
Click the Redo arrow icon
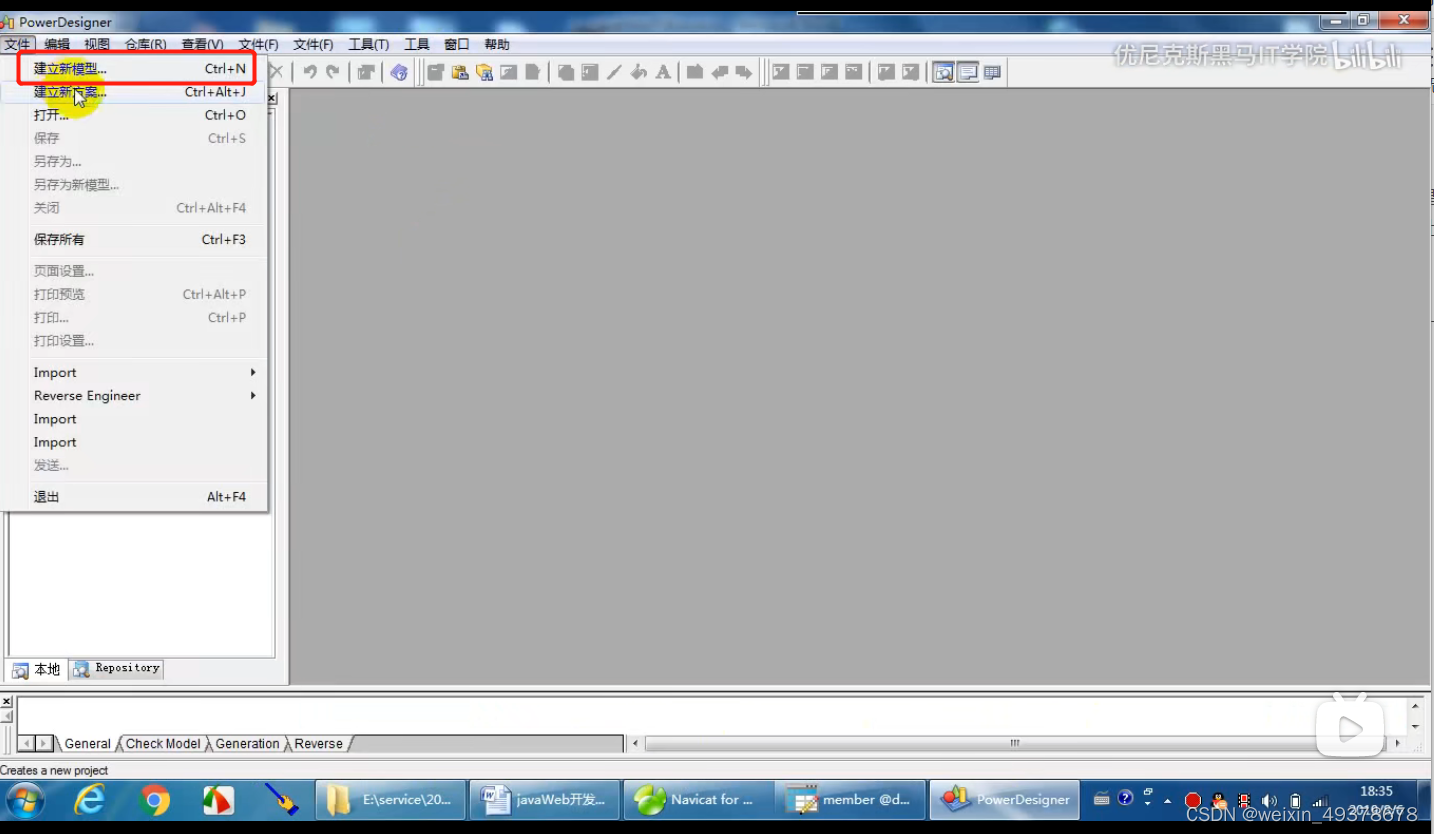(x=333, y=72)
